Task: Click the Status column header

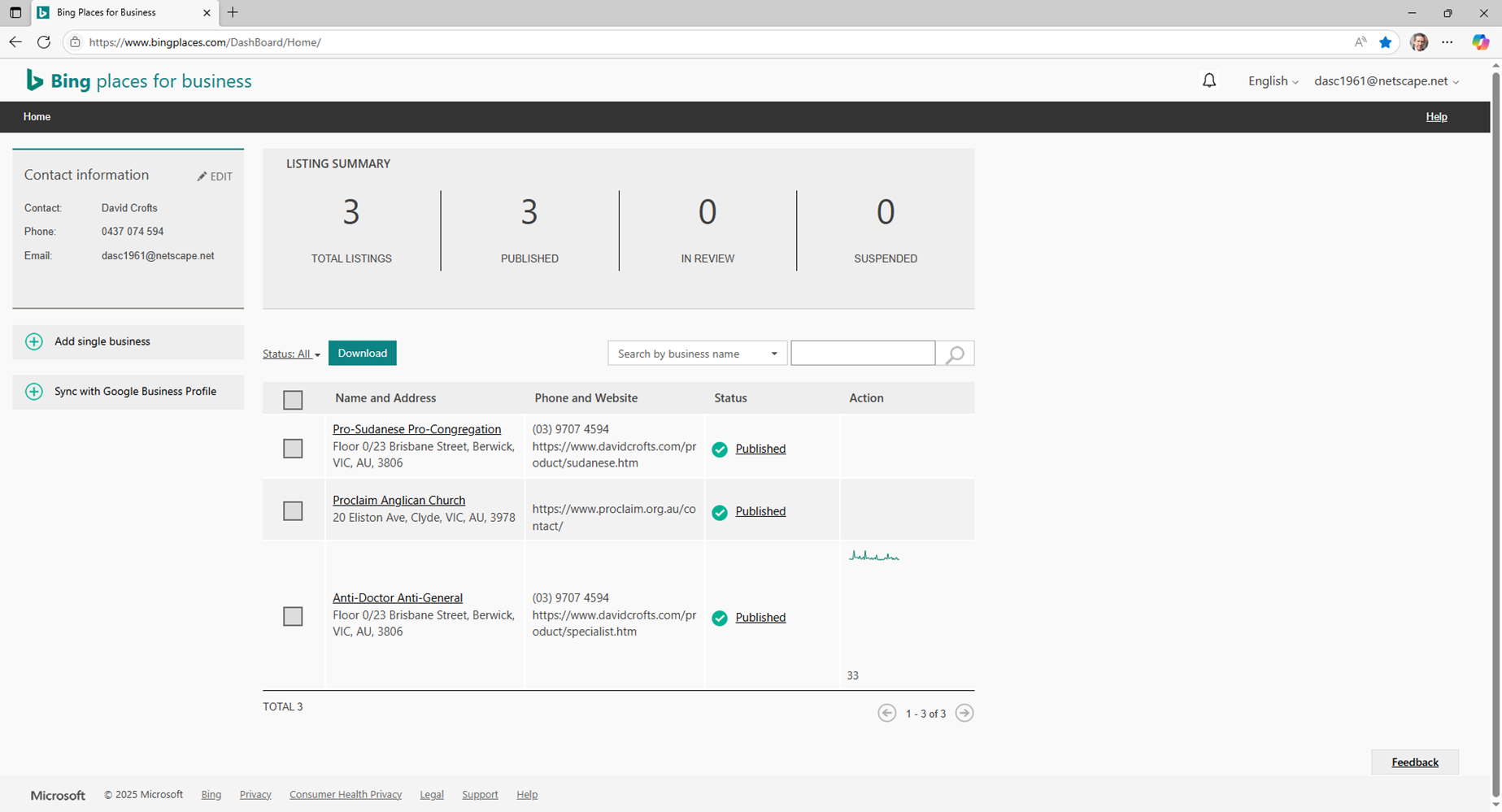Action: click(x=730, y=398)
